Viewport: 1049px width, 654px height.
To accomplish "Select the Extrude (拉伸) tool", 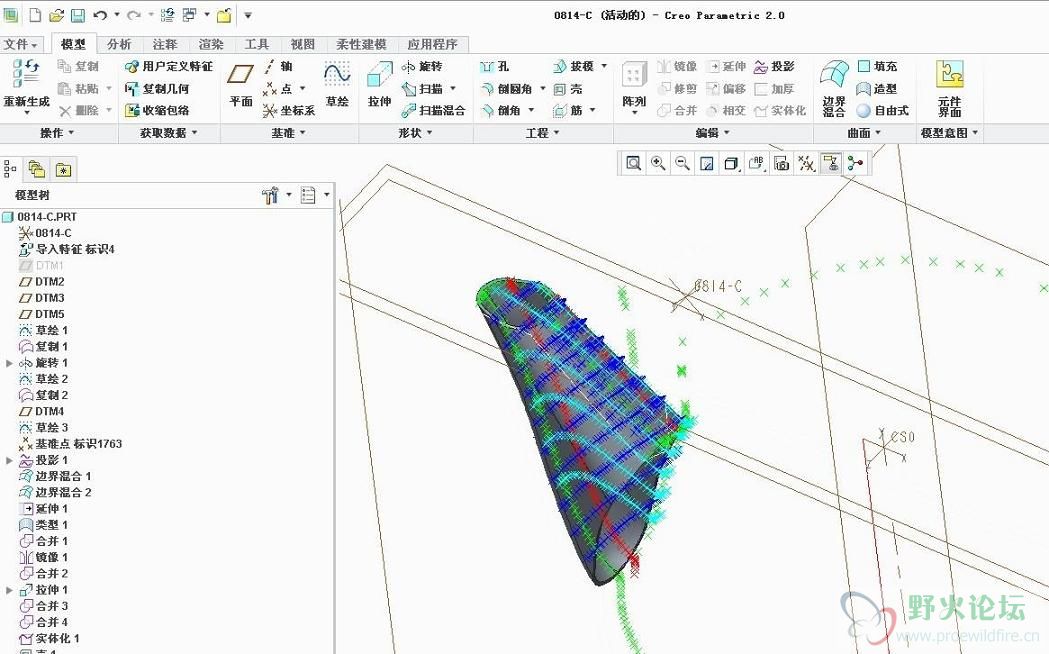I will click(x=379, y=84).
